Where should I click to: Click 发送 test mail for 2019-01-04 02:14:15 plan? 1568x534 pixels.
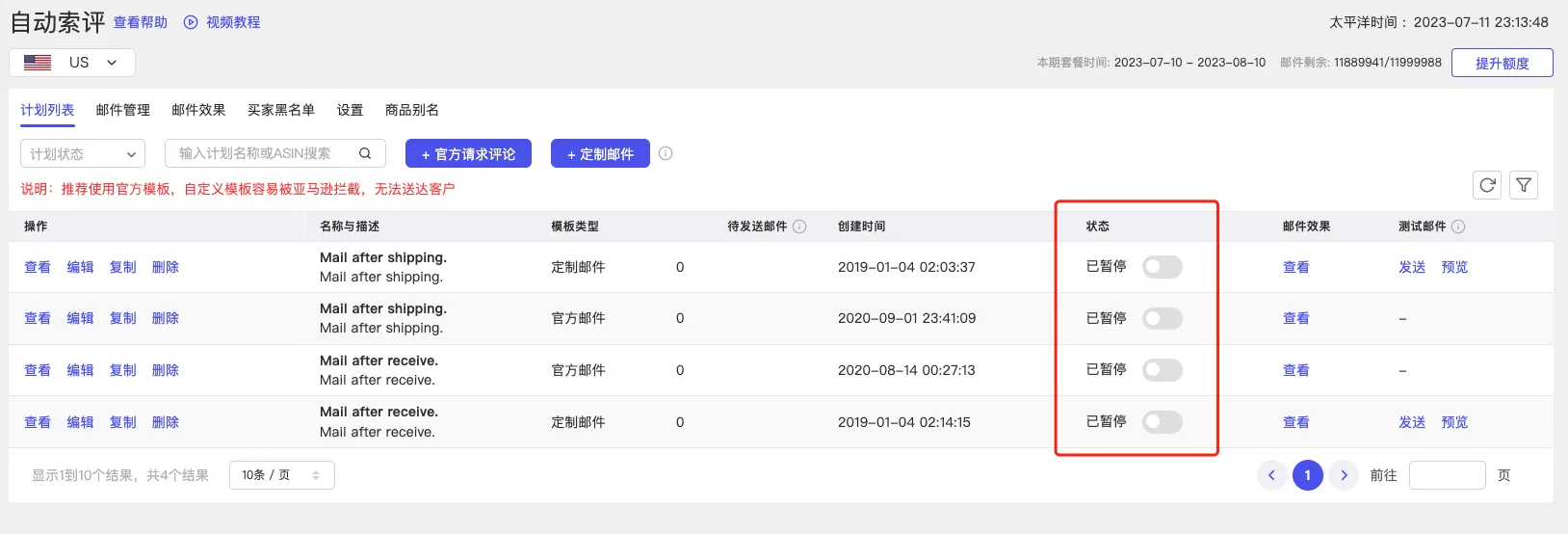tap(1412, 422)
